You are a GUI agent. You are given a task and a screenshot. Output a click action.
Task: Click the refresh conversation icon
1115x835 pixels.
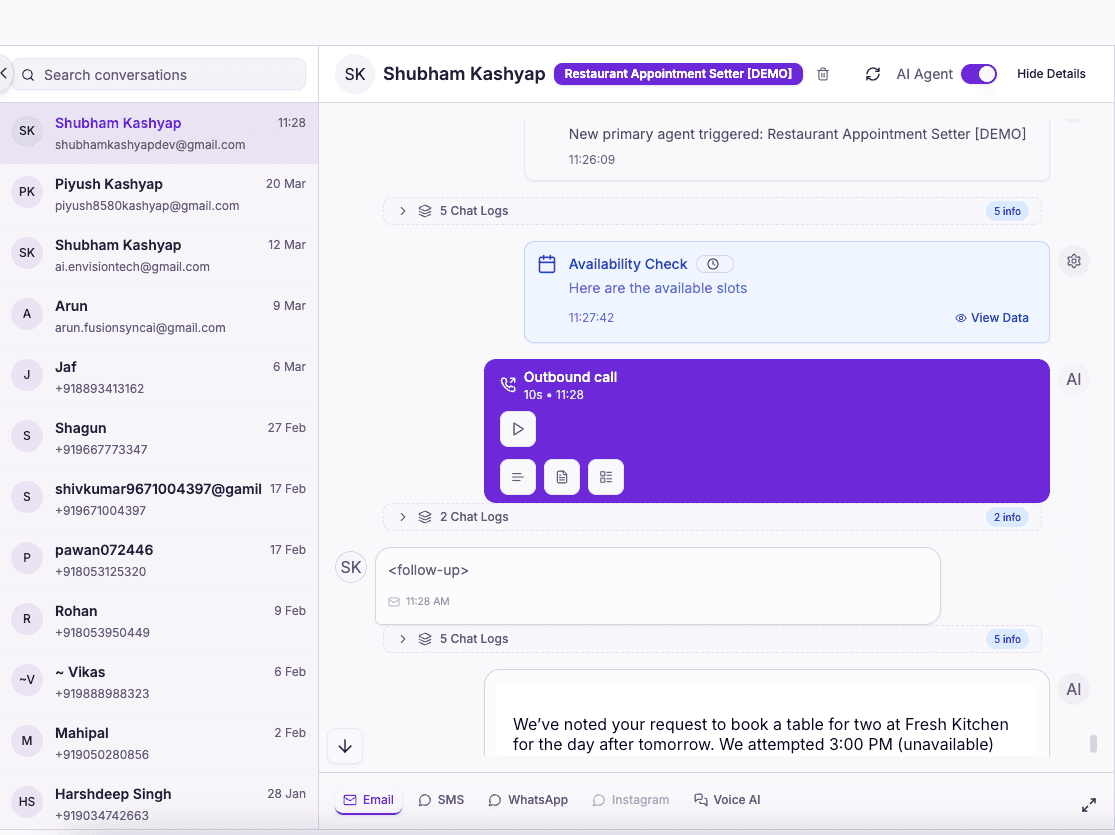tap(872, 73)
